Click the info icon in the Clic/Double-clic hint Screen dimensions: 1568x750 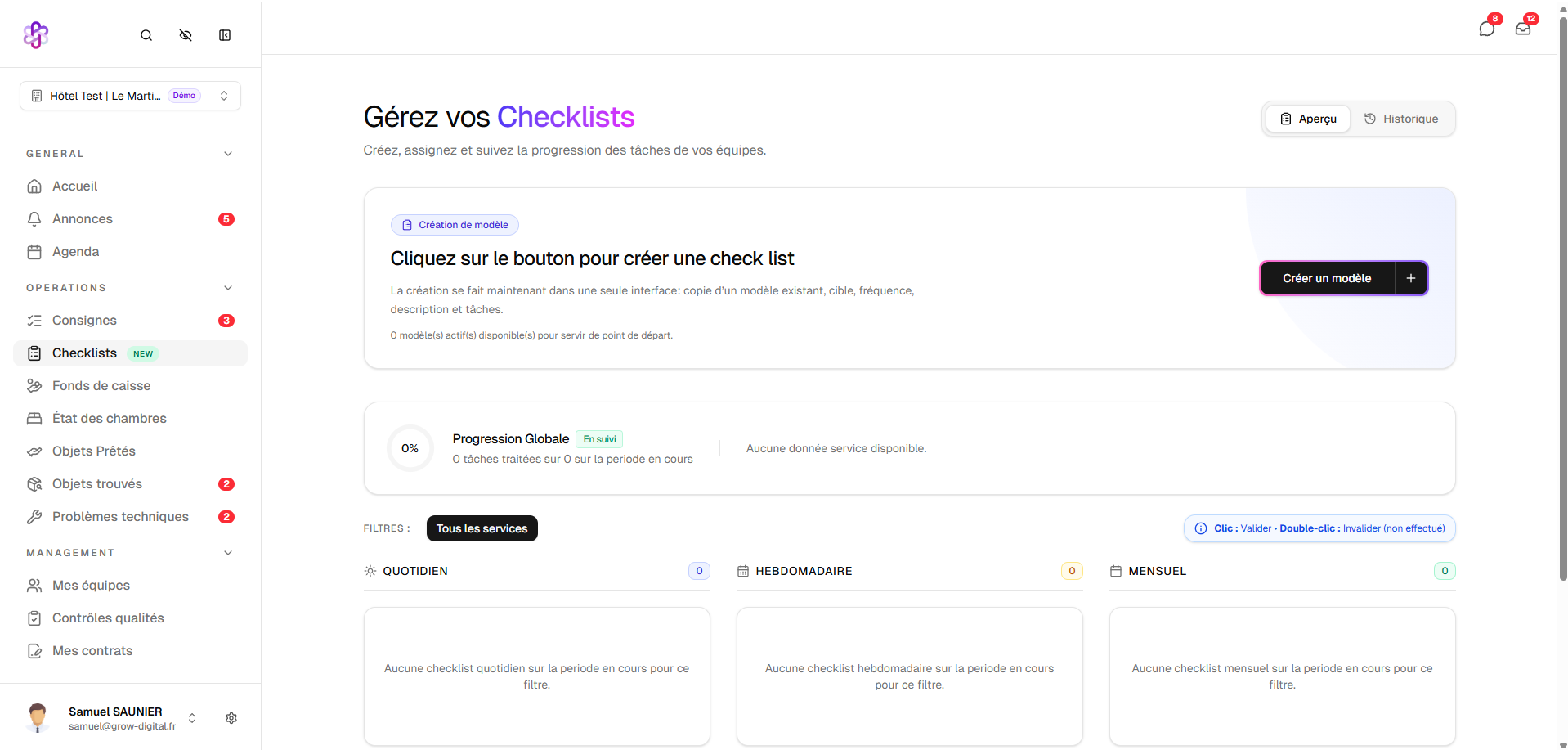[x=1201, y=528]
